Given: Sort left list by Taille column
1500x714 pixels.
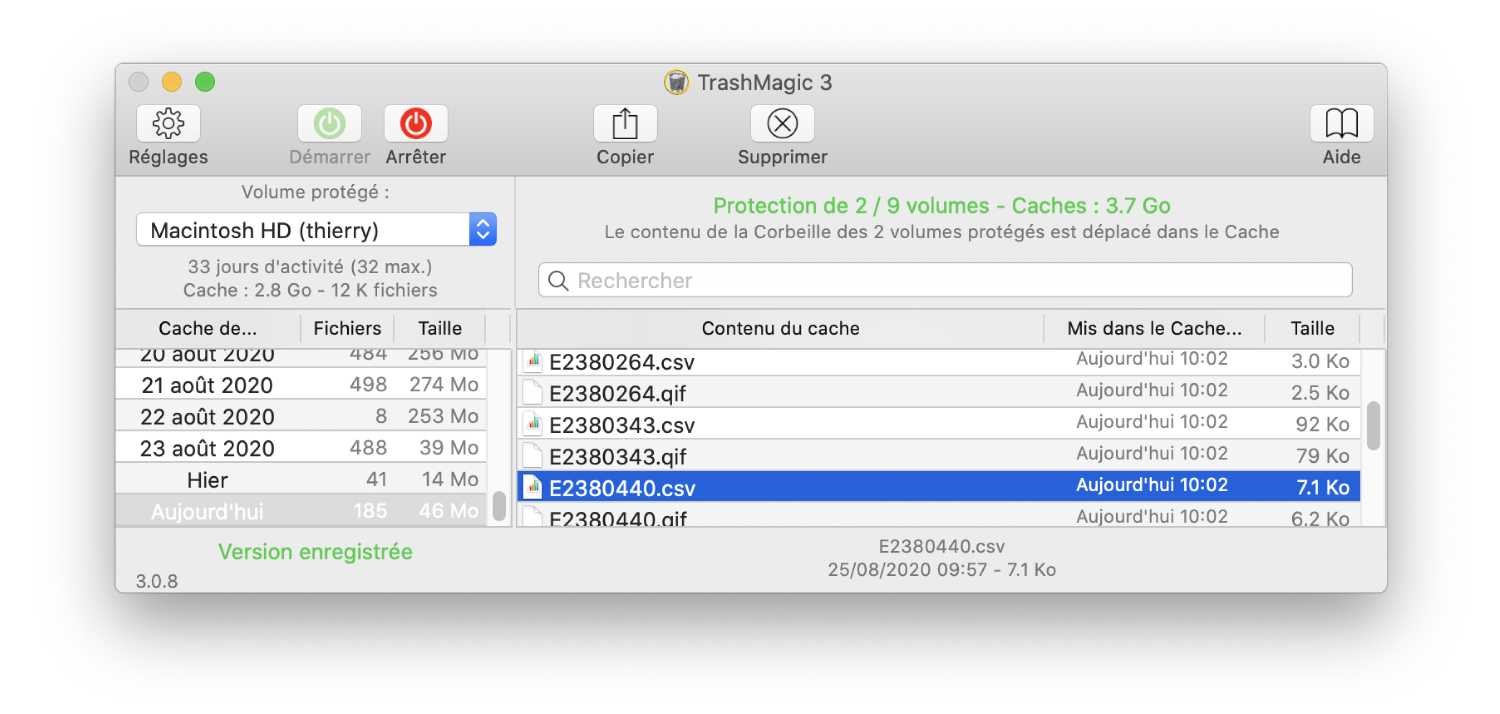Looking at the screenshot, I should click(440, 328).
